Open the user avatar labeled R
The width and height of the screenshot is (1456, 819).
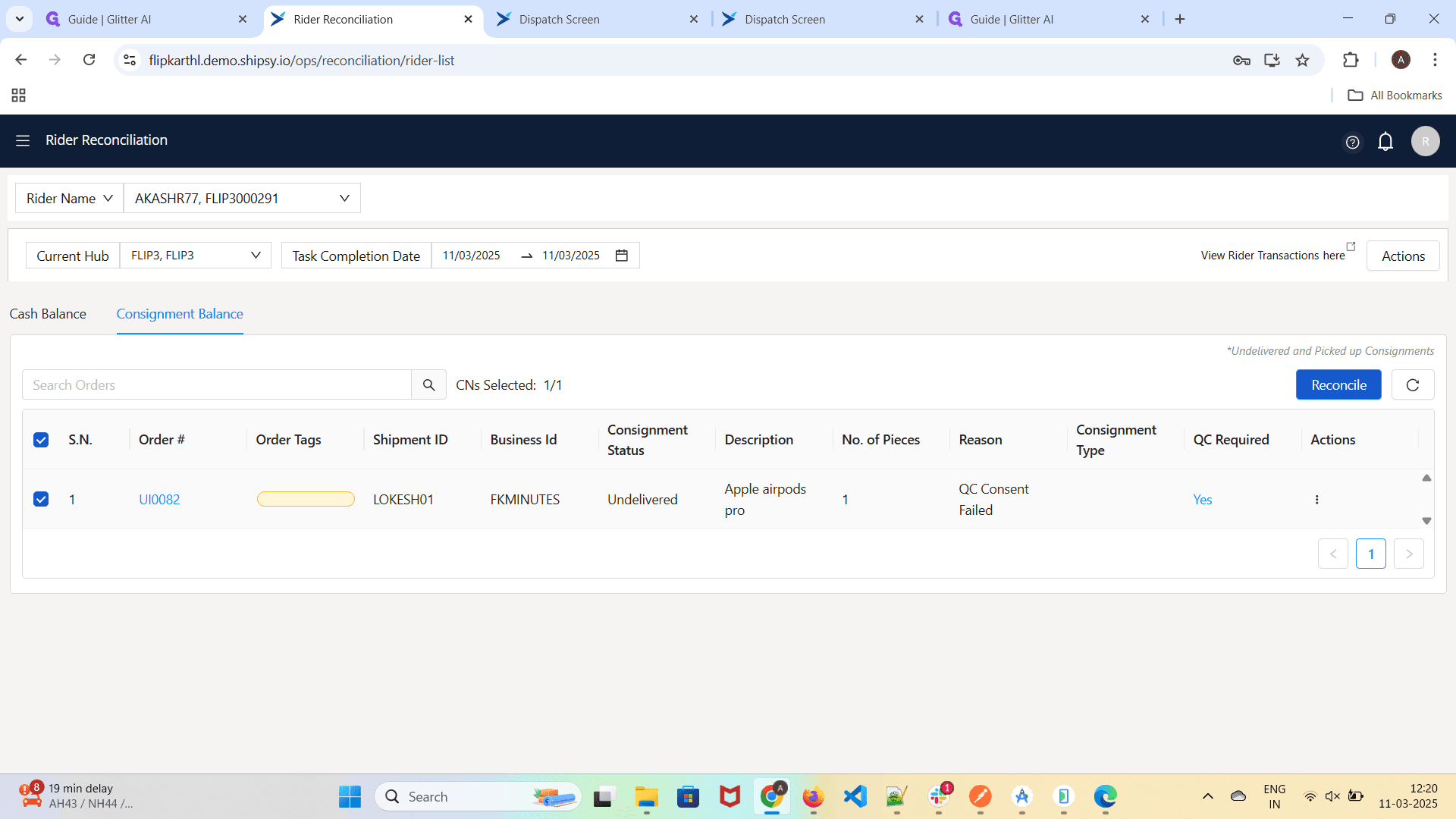(x=1426, y=141)
